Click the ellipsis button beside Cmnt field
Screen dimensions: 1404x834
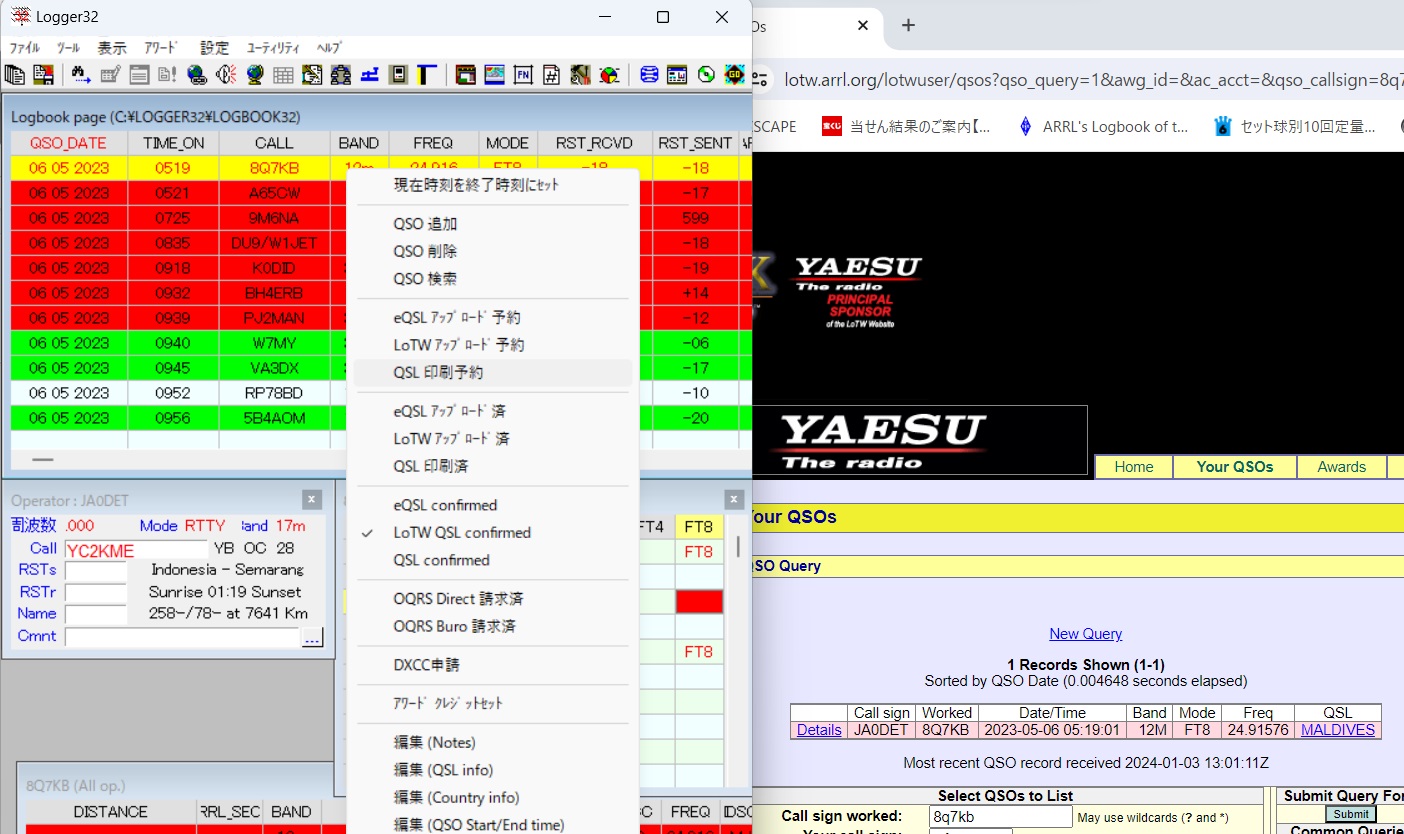coord(312,637)
